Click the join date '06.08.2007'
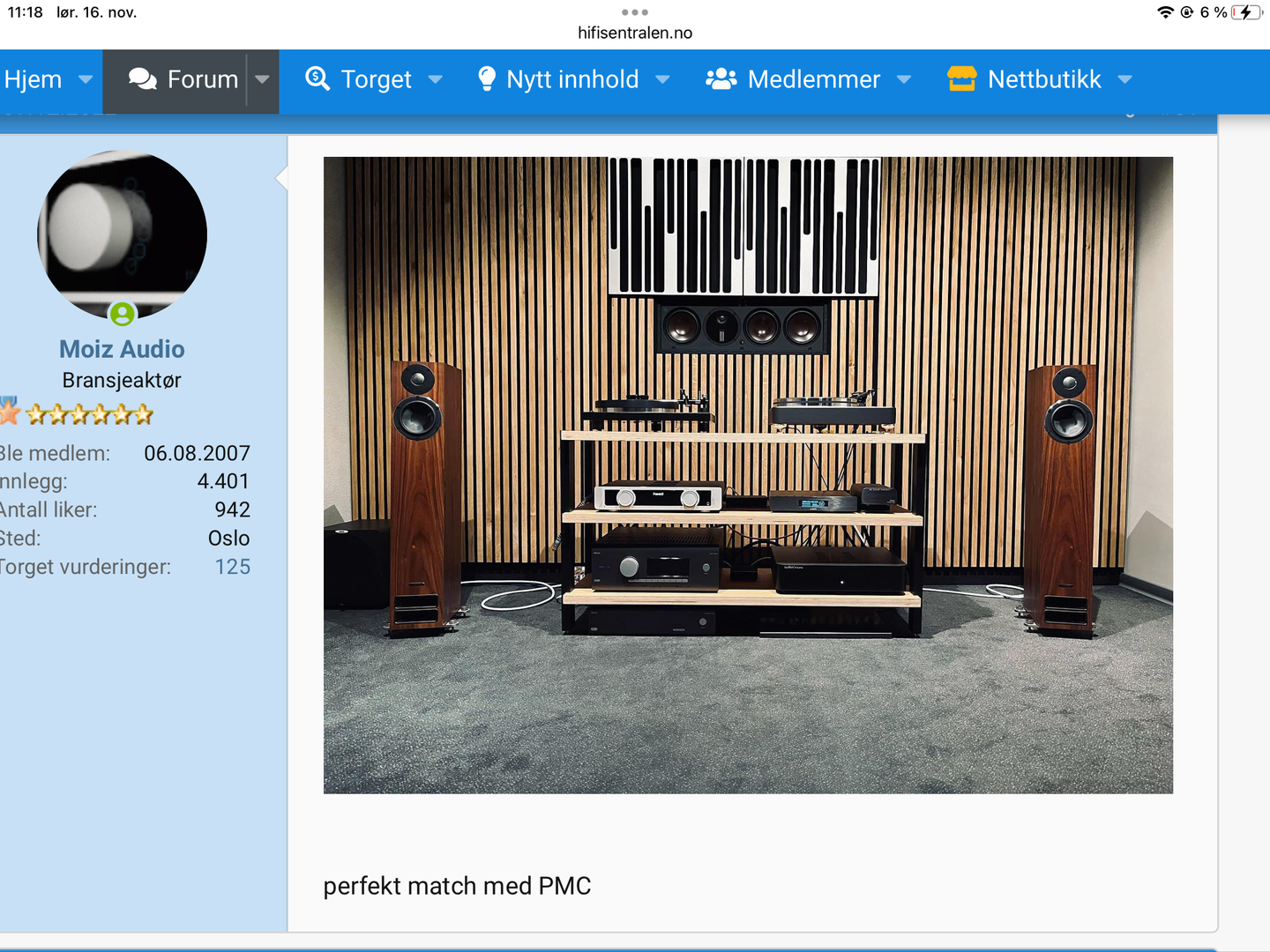1270x952 pixels. click(198, 453)
